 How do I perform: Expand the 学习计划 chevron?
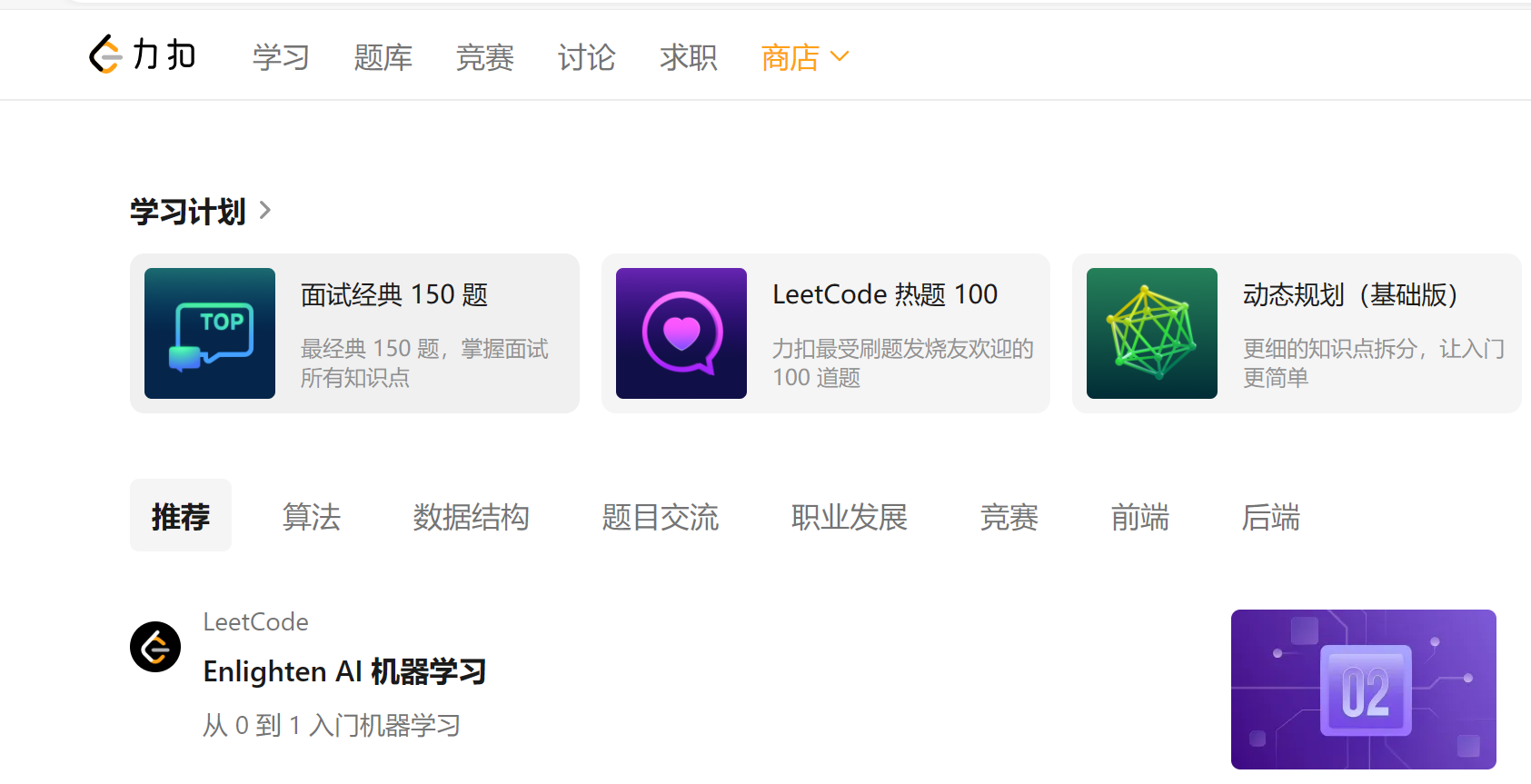click(265, 211)
